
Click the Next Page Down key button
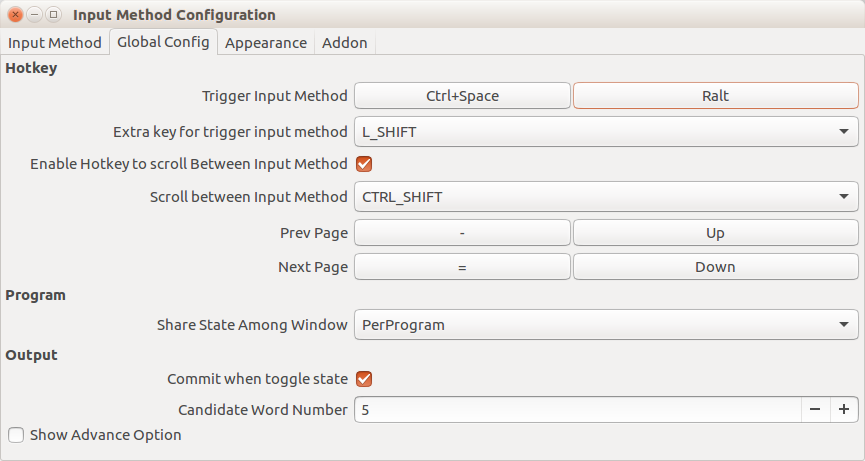point(715,267)
